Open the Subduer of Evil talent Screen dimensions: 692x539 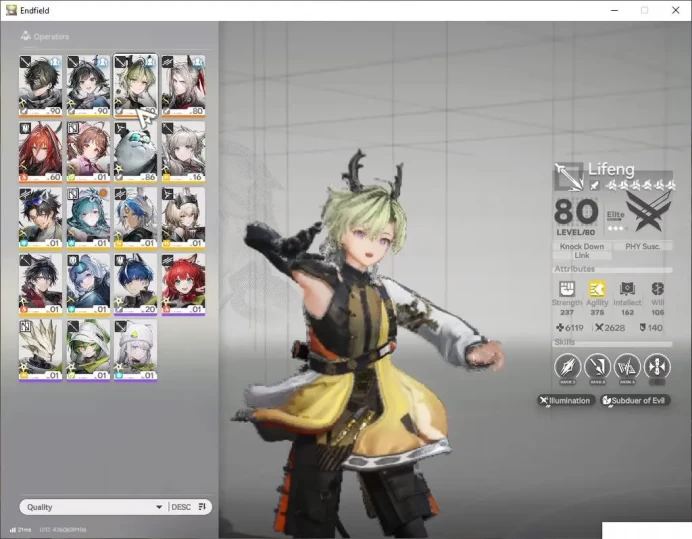coord(635,400)
